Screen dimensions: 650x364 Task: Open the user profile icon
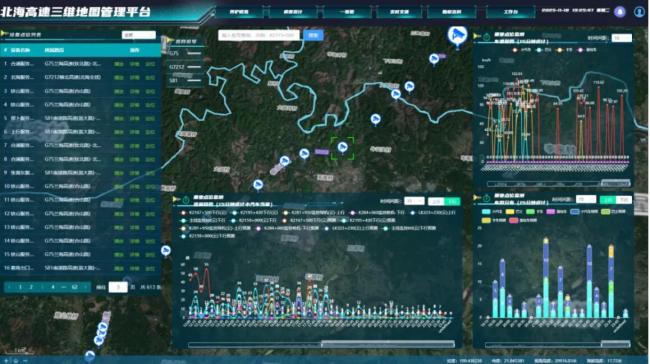coord(639,12)
